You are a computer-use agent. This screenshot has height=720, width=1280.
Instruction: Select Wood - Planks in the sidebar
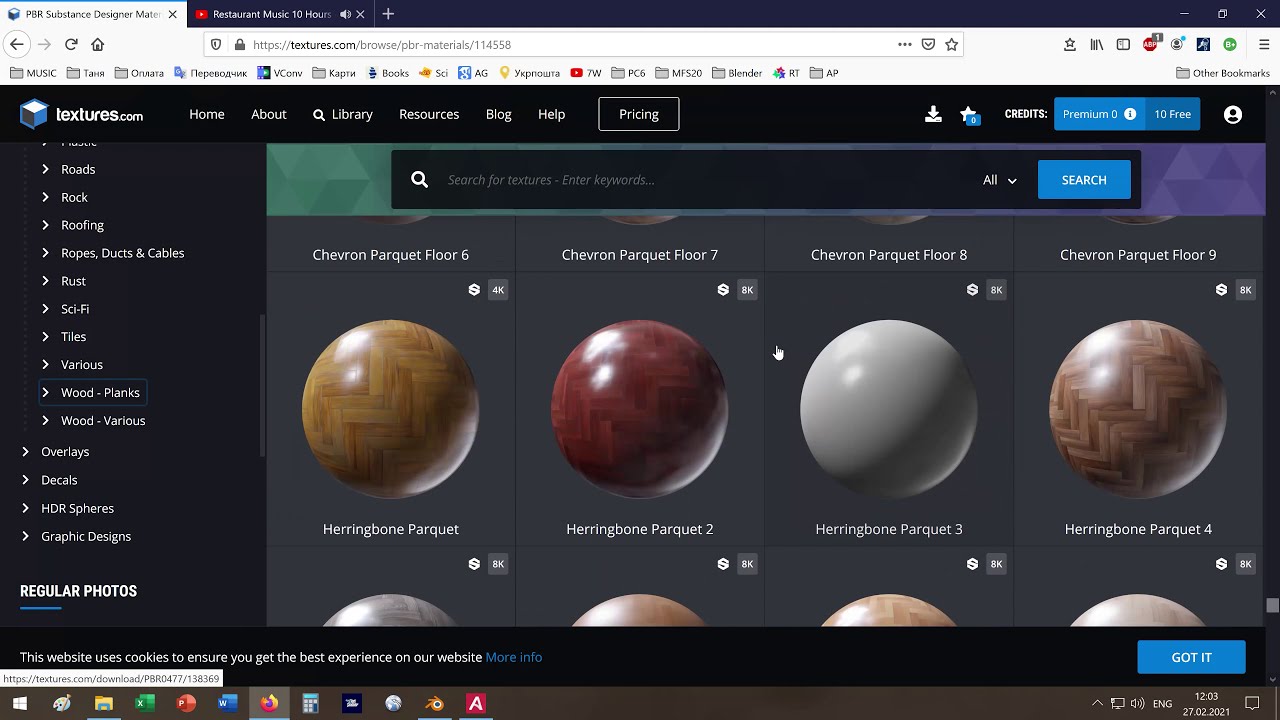coord(100,393)
